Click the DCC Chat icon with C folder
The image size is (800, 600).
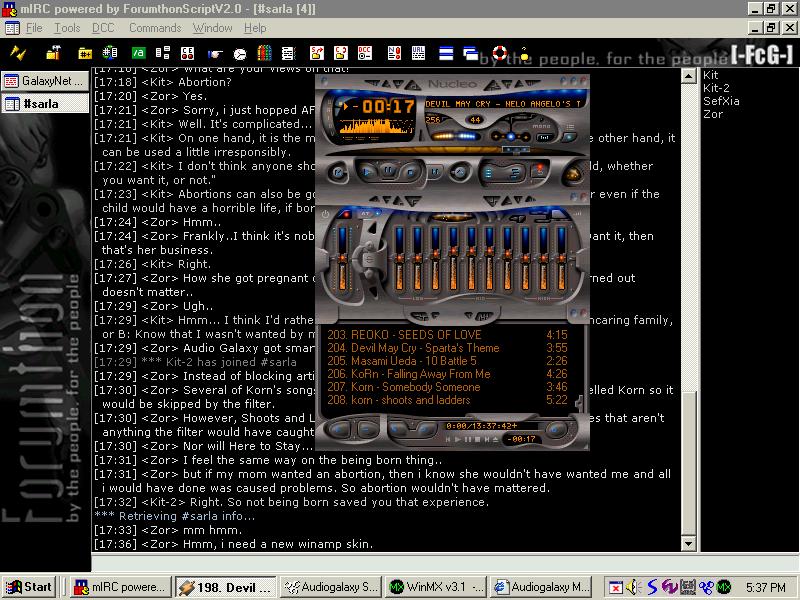point(340,53)
